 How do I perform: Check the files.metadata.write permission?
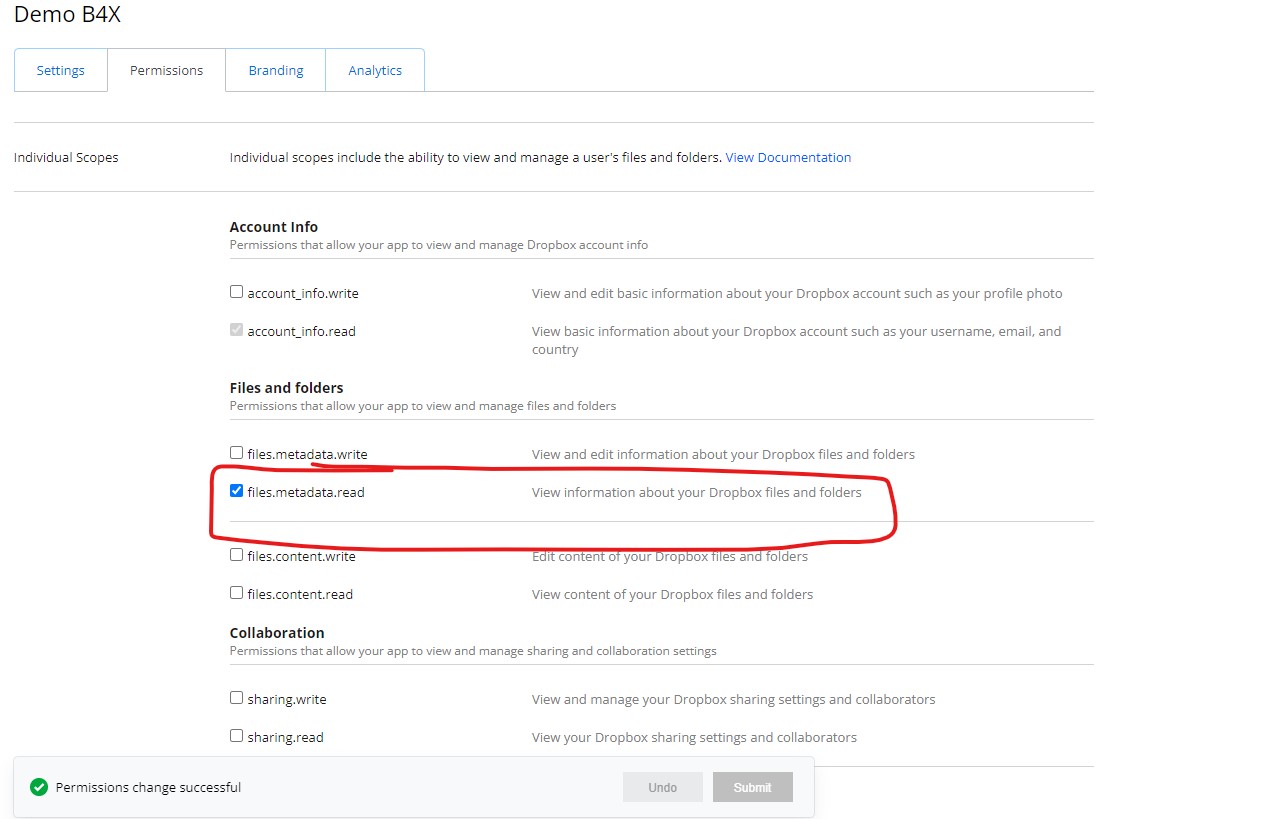(236, 453)
